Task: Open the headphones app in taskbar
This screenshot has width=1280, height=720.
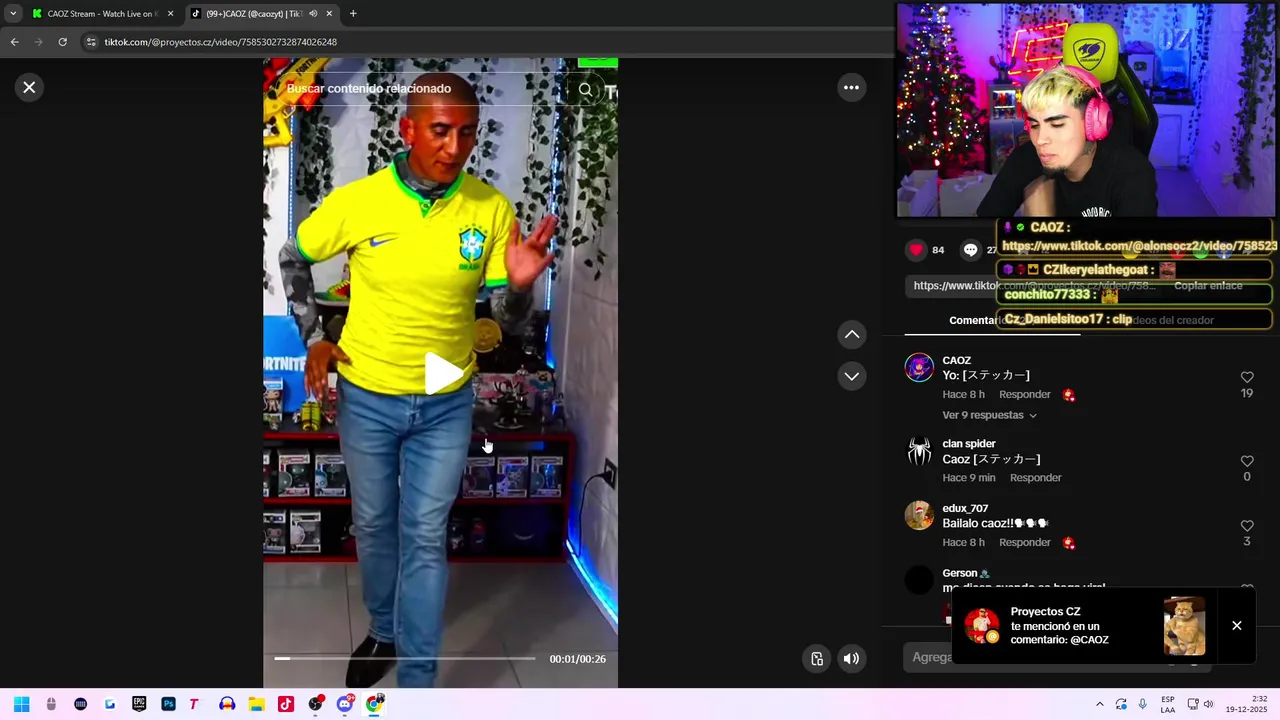Action: click(x=227, y=704)
